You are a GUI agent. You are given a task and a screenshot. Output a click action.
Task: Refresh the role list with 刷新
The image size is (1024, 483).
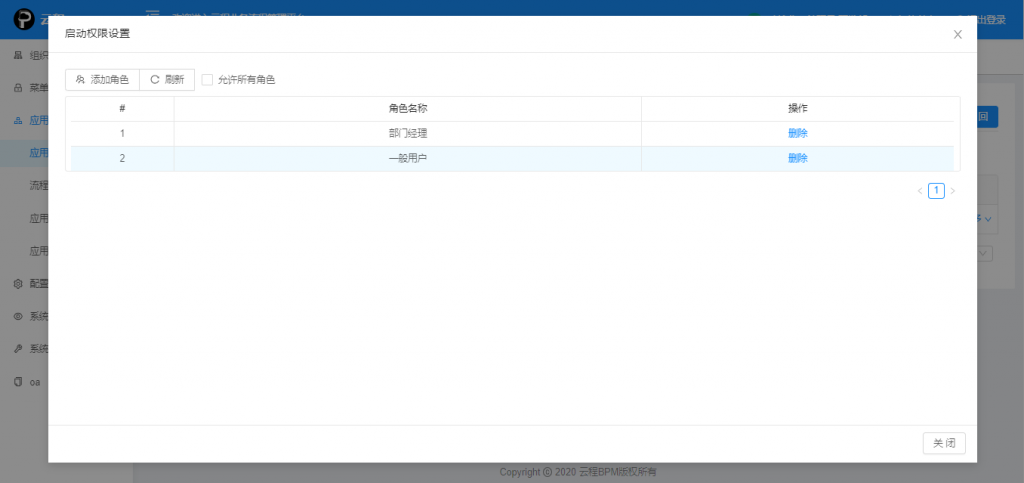pos(167,80)
